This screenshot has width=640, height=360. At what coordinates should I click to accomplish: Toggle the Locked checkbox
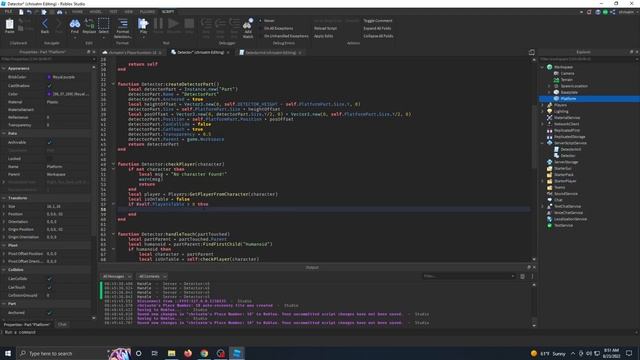[49, 159]
